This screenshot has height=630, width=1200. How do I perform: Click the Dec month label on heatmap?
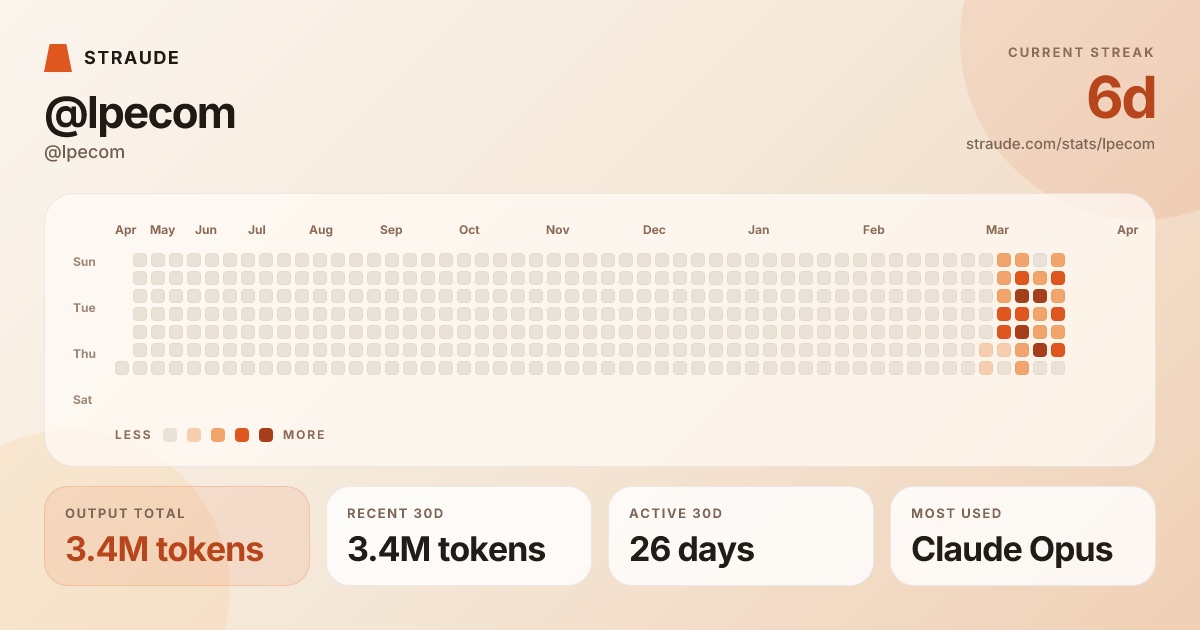coord(654,230)
